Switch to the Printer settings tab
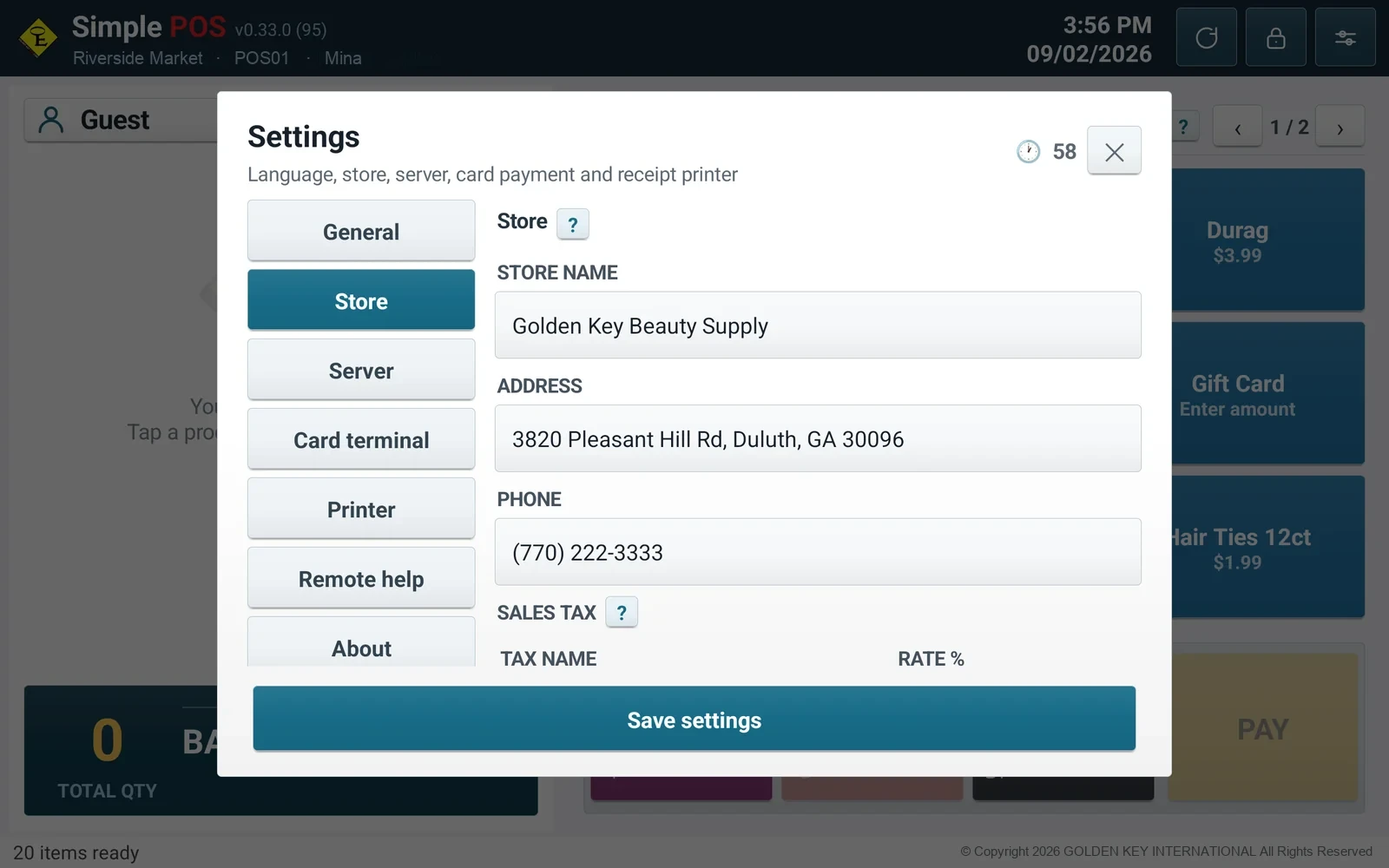 [x=361, y=509]
